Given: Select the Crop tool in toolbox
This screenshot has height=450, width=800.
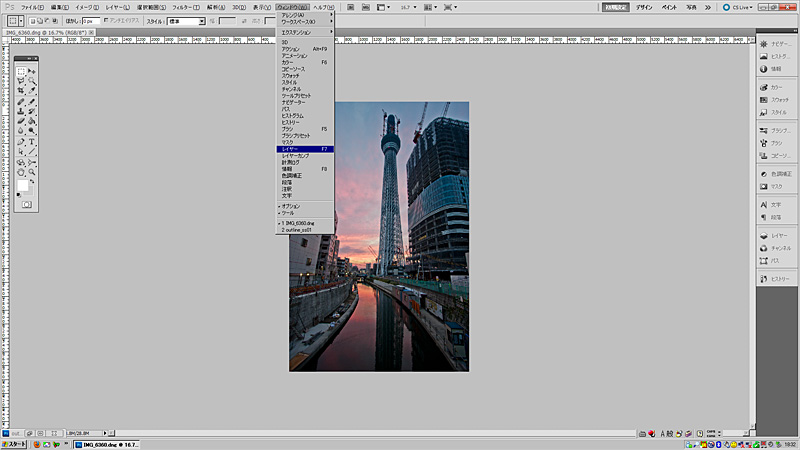Looking at the screenshot, I should (x=21, y=91).
